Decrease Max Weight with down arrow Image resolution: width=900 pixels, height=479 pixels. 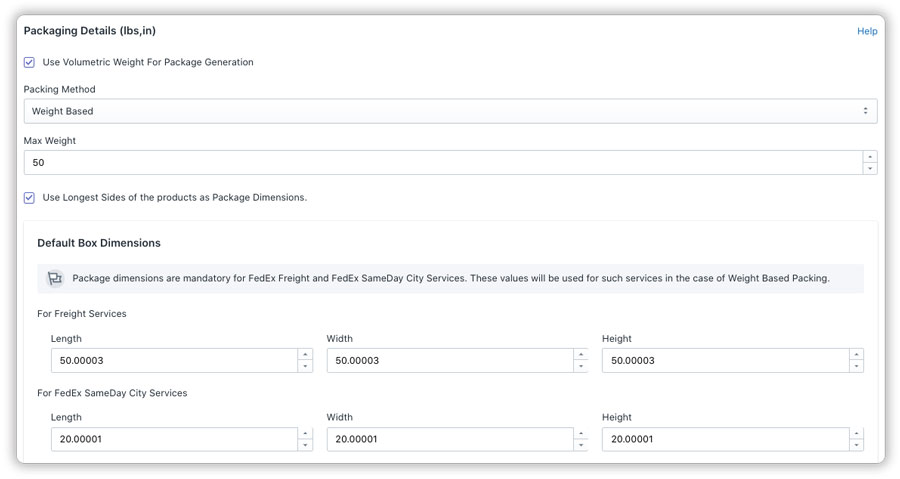point(870,169)
